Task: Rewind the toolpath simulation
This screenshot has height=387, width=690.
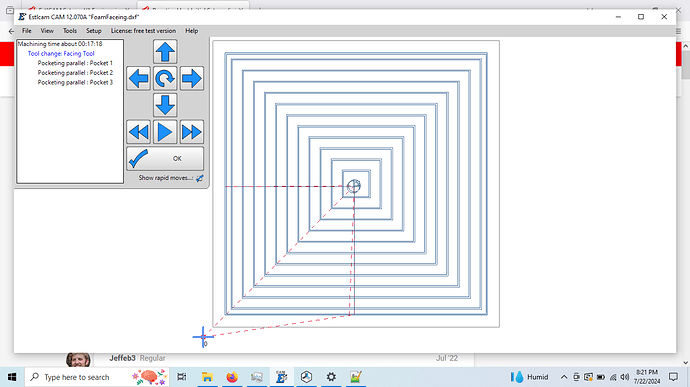Action: (138, 132)
